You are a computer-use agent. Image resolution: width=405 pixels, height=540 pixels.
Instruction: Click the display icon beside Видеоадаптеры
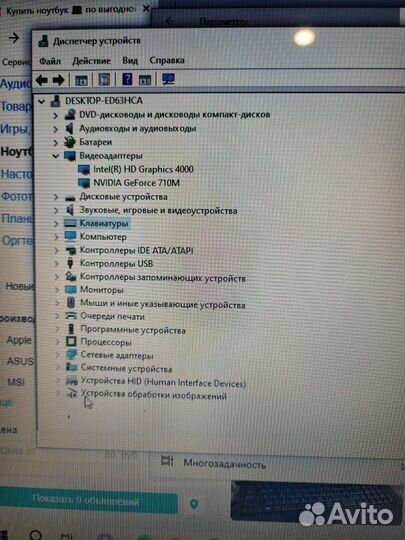(70, 156)
